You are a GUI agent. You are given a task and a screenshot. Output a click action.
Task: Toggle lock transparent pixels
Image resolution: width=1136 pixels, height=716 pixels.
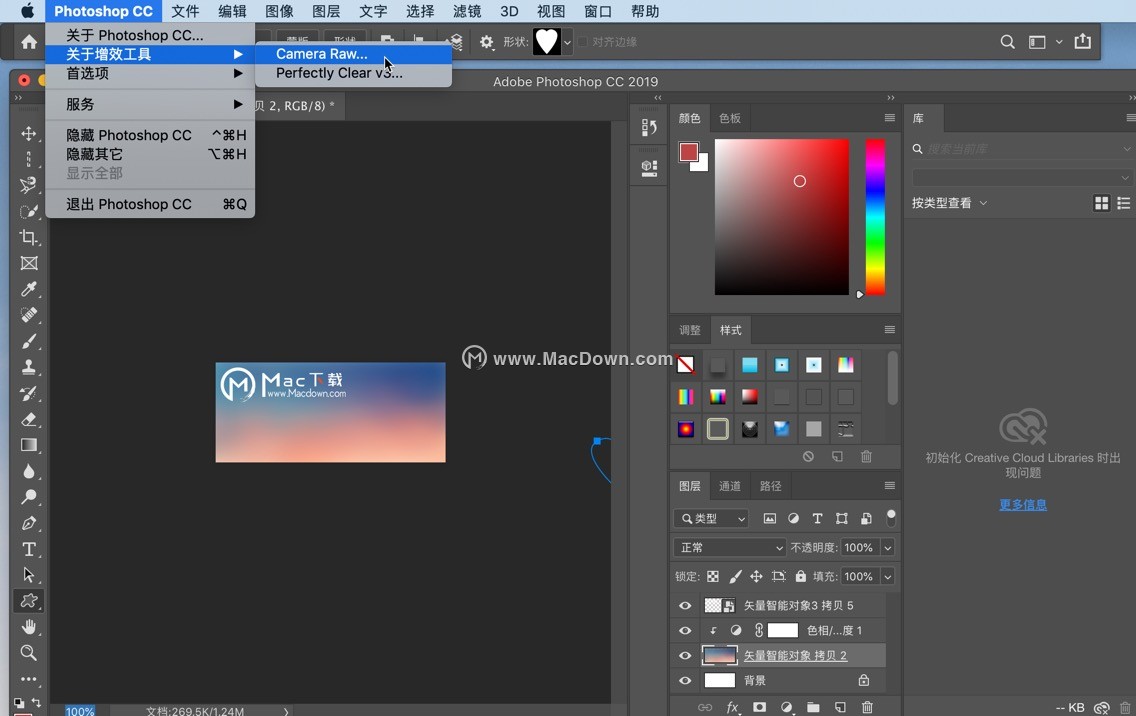point(713,577)
